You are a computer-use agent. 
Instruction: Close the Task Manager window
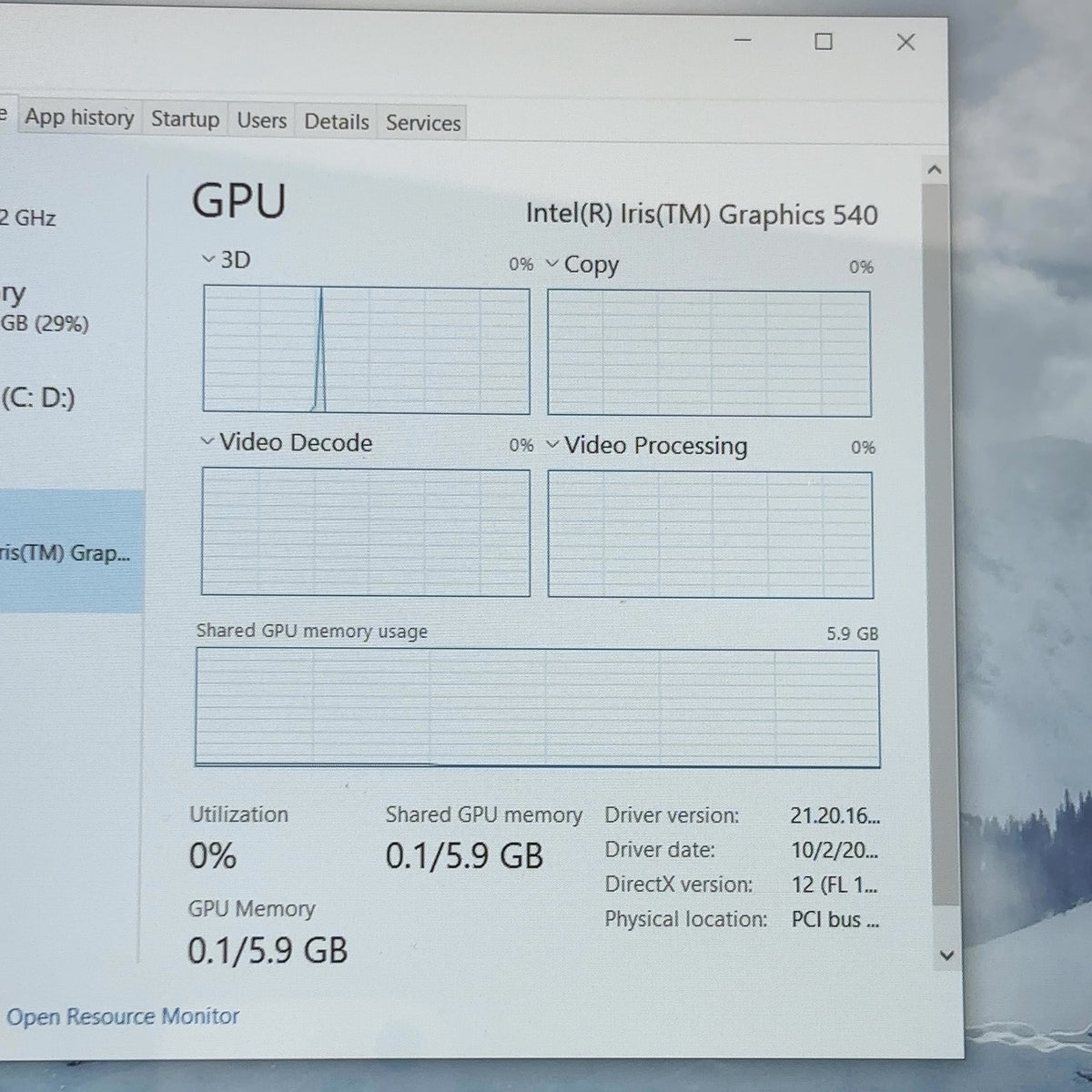click(x=905, y=42)
